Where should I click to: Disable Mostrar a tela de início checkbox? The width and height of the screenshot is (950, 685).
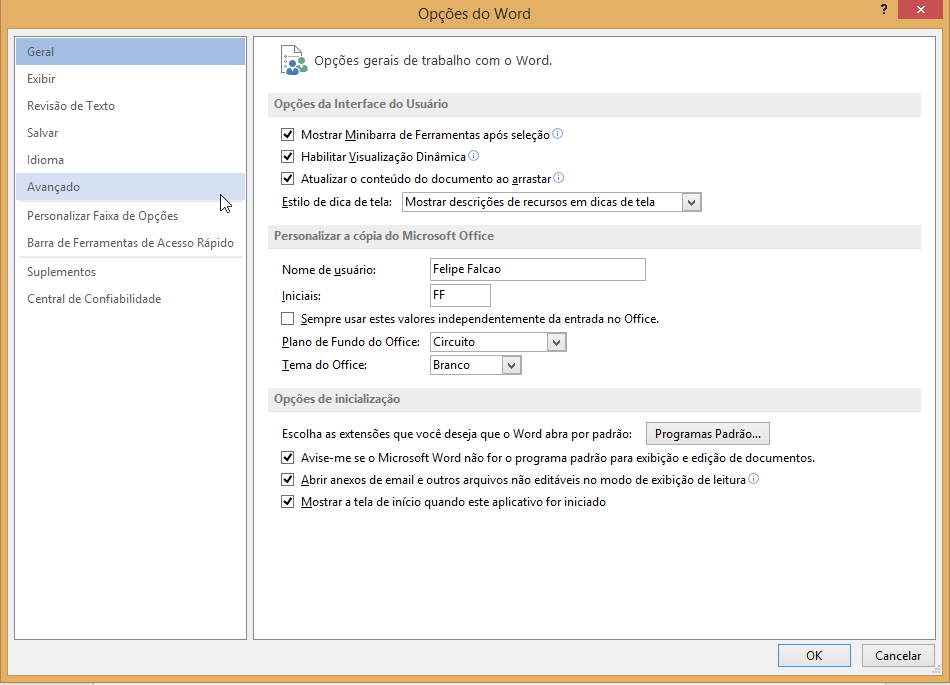288,501
